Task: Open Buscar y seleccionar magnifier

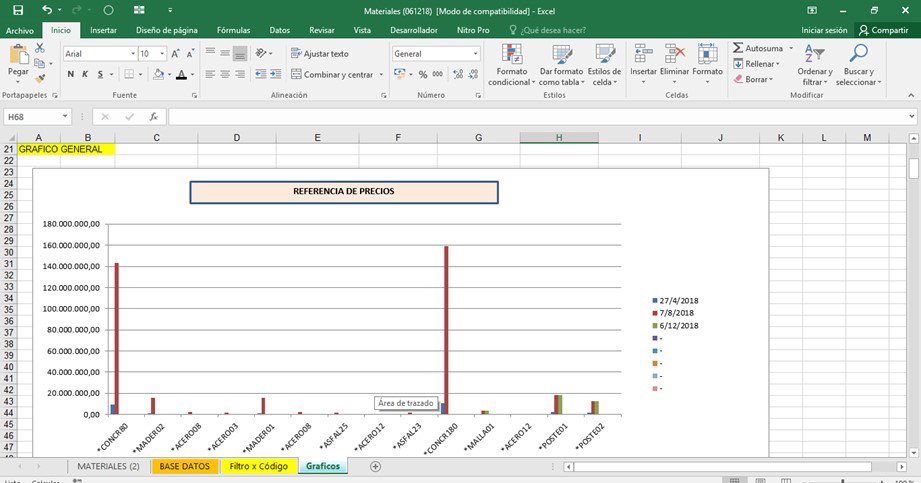Action: pos(858,65)
